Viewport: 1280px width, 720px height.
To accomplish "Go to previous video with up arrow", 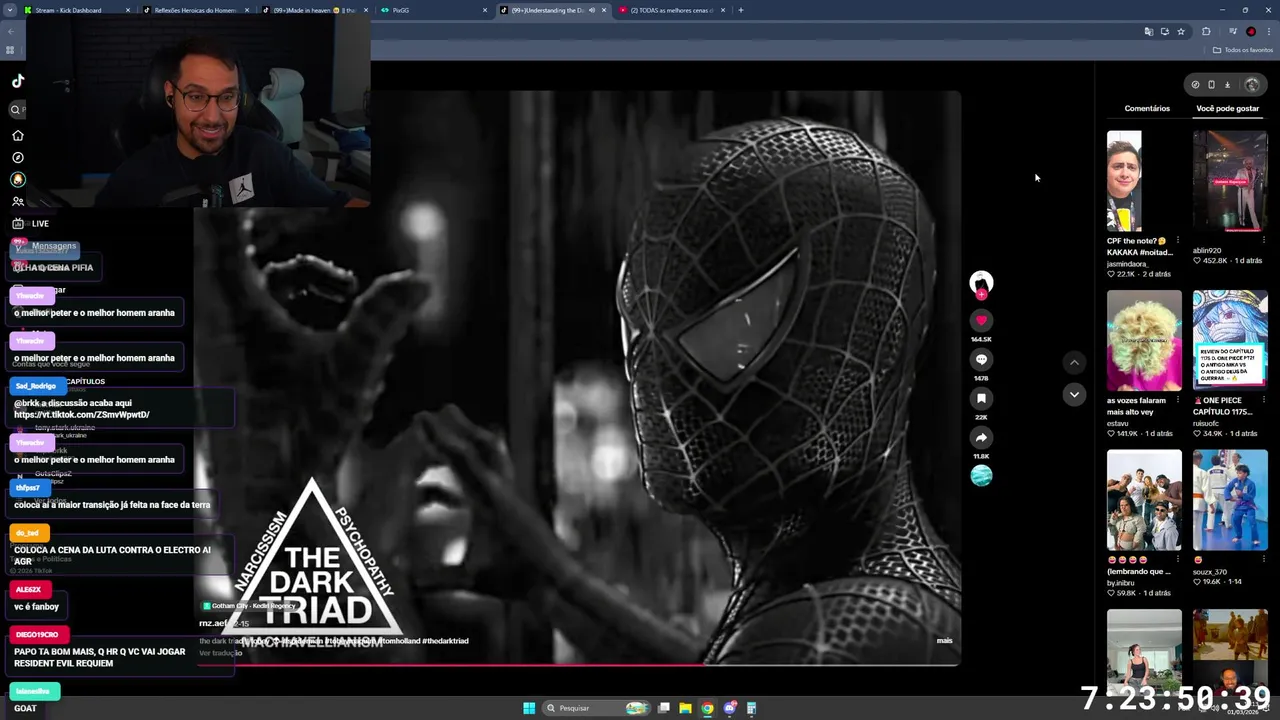I will 1074,362.
